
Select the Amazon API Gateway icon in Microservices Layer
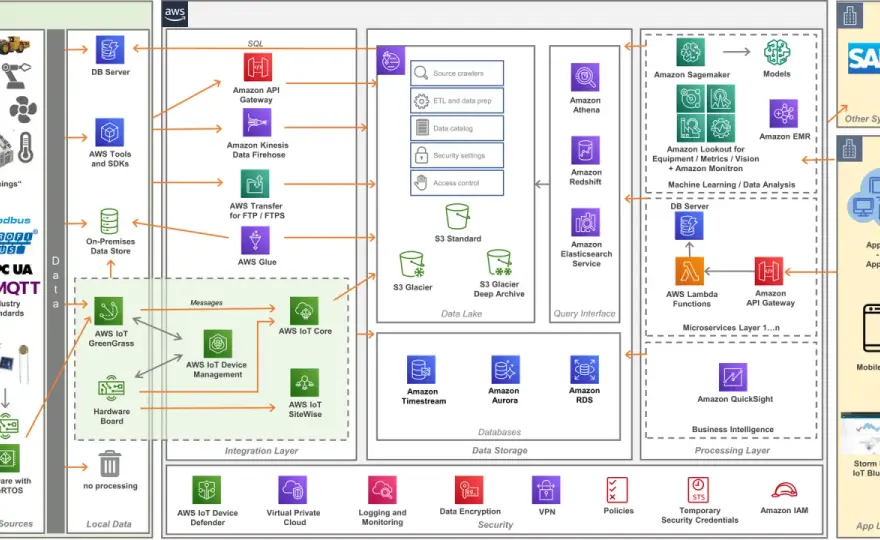[x=769, y=271]
